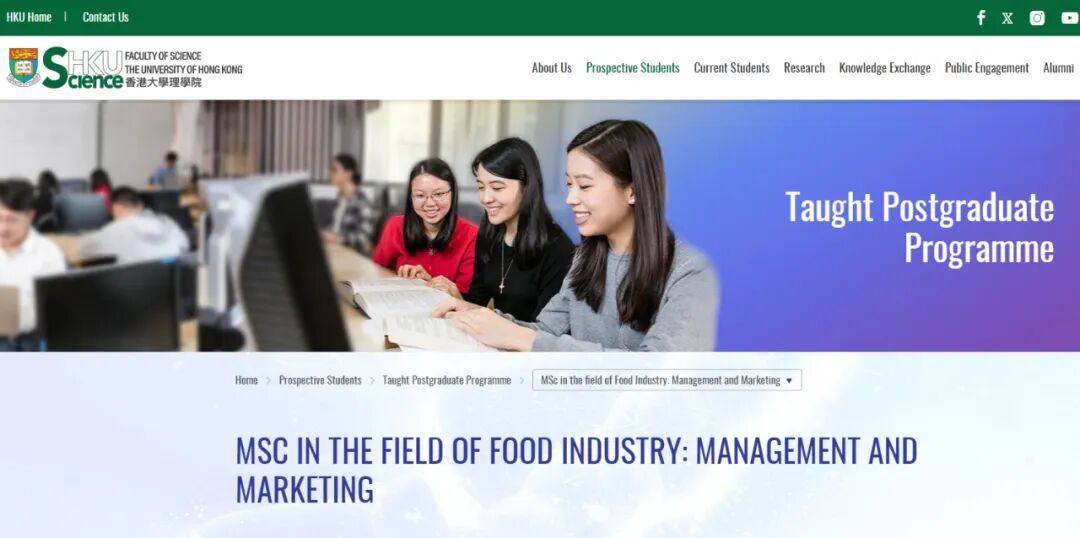
Task: Open the Instagram icon link
Action: tap(1037, 18)
